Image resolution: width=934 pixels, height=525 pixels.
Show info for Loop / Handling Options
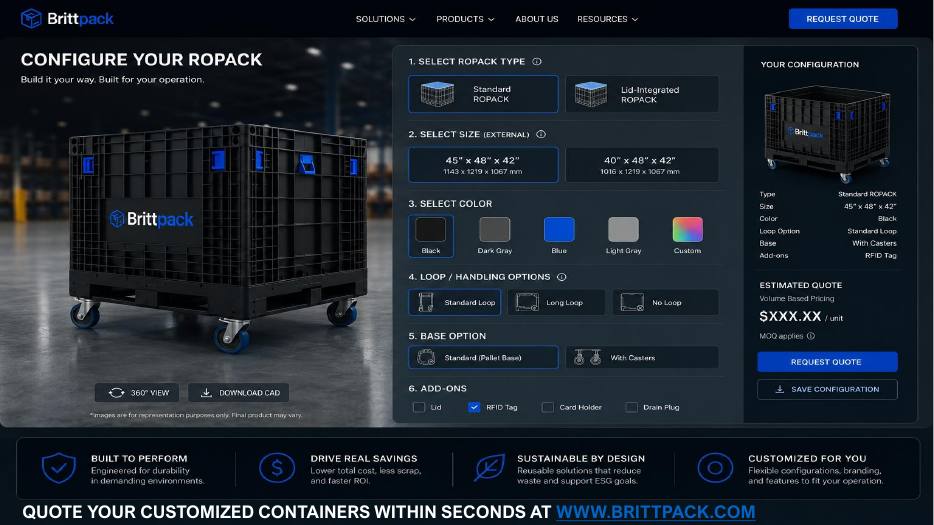tap(561, 277)
